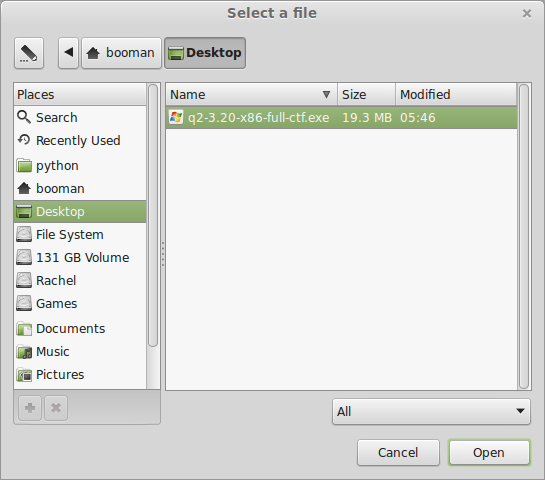
Task: Sort files by the Size column
Action: [x=366, y=94]
